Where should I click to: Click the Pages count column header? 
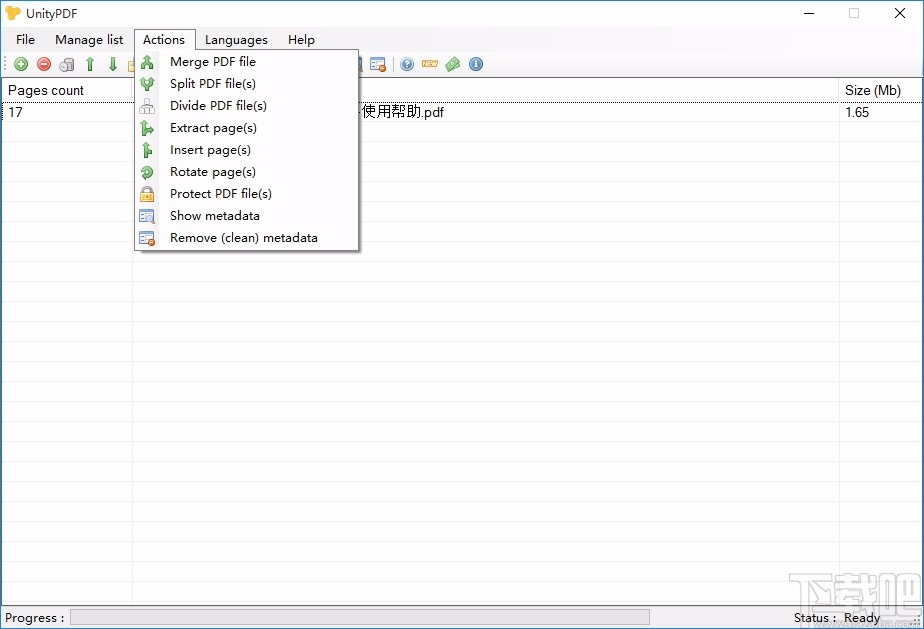pyautogui.click(x=45, y=90)
